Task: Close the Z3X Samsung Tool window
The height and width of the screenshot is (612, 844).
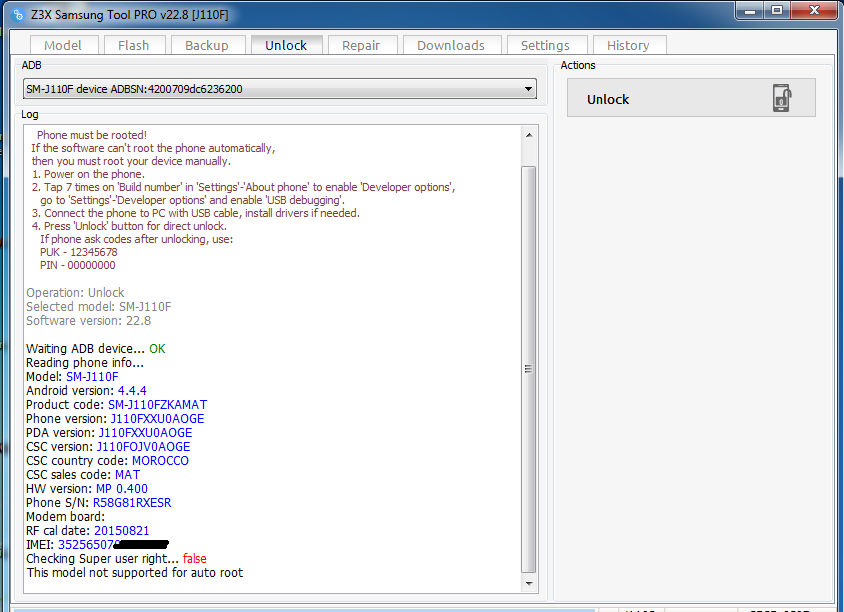Action: pos(814,10)
